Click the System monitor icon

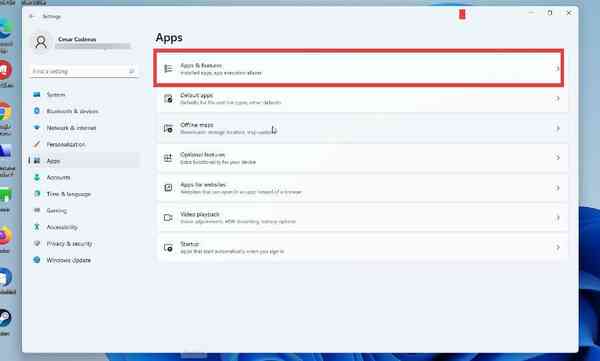(x=37, y=94)
